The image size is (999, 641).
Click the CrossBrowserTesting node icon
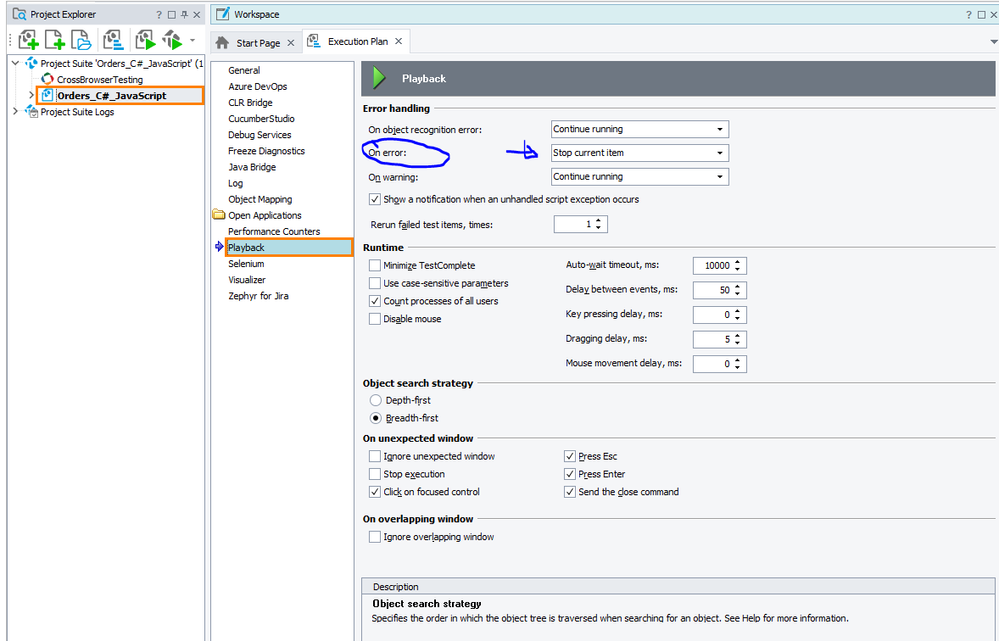pyautogui.click(x=48, y=79)
